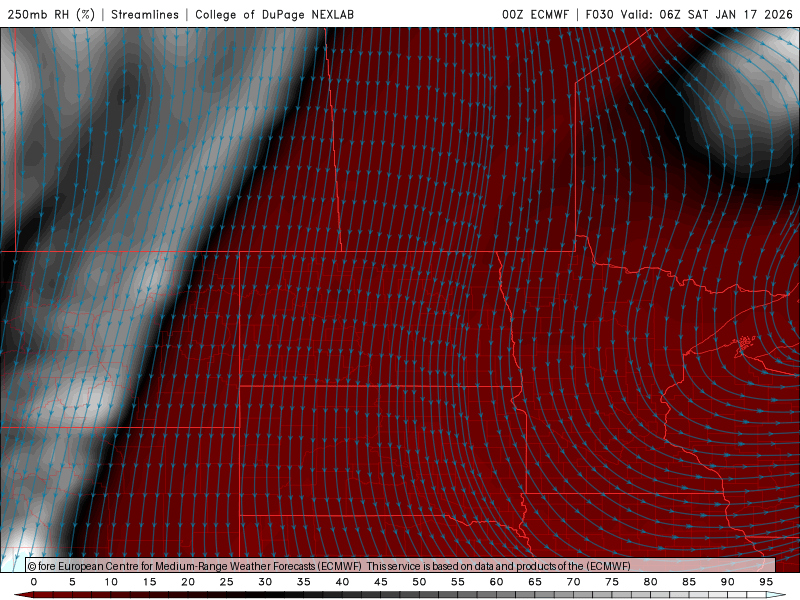Click the '250mb RH (%)' title text
Image resolution: width=800 pixels, height=600 pixels.
click(x=51, y=14)
